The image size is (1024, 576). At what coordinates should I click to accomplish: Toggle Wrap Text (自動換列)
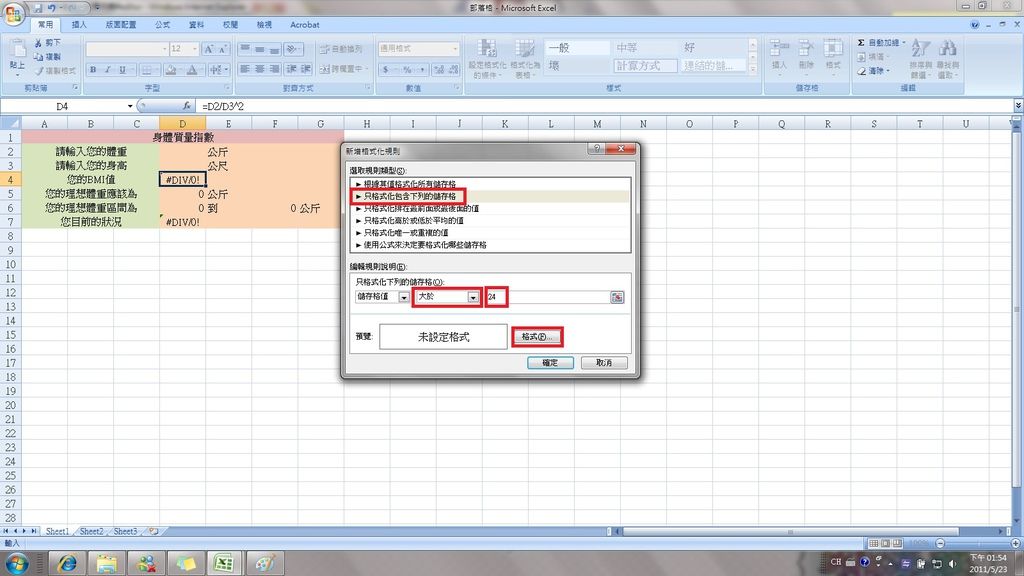(x=340, y=49)
